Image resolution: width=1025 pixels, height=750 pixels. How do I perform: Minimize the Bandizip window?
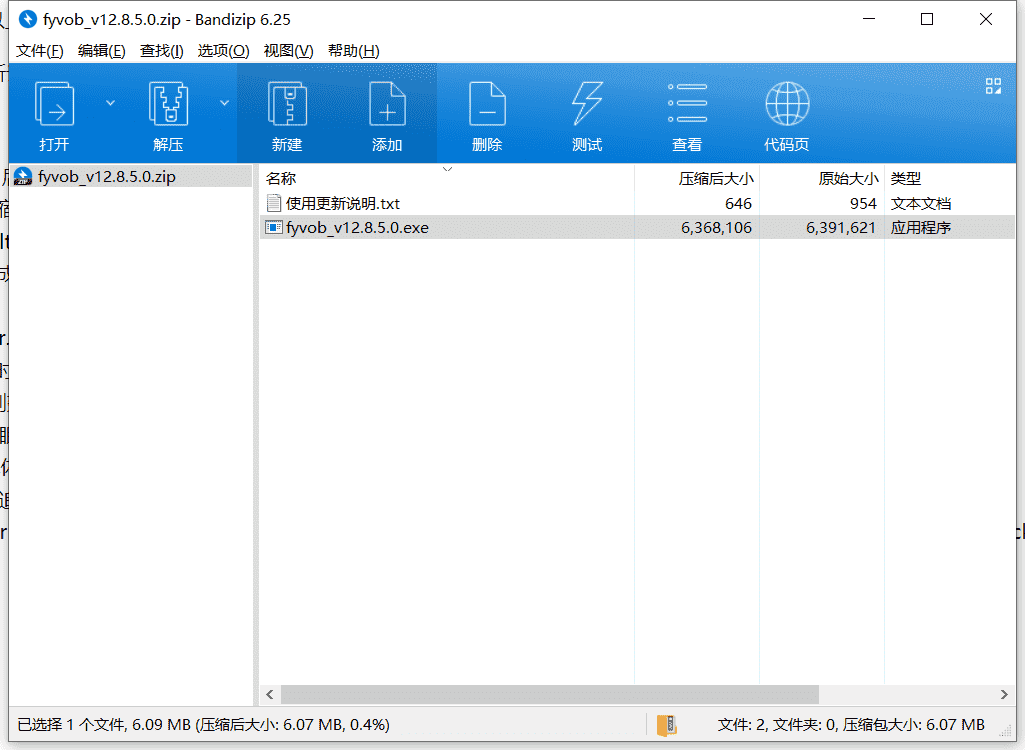(869, 19)
